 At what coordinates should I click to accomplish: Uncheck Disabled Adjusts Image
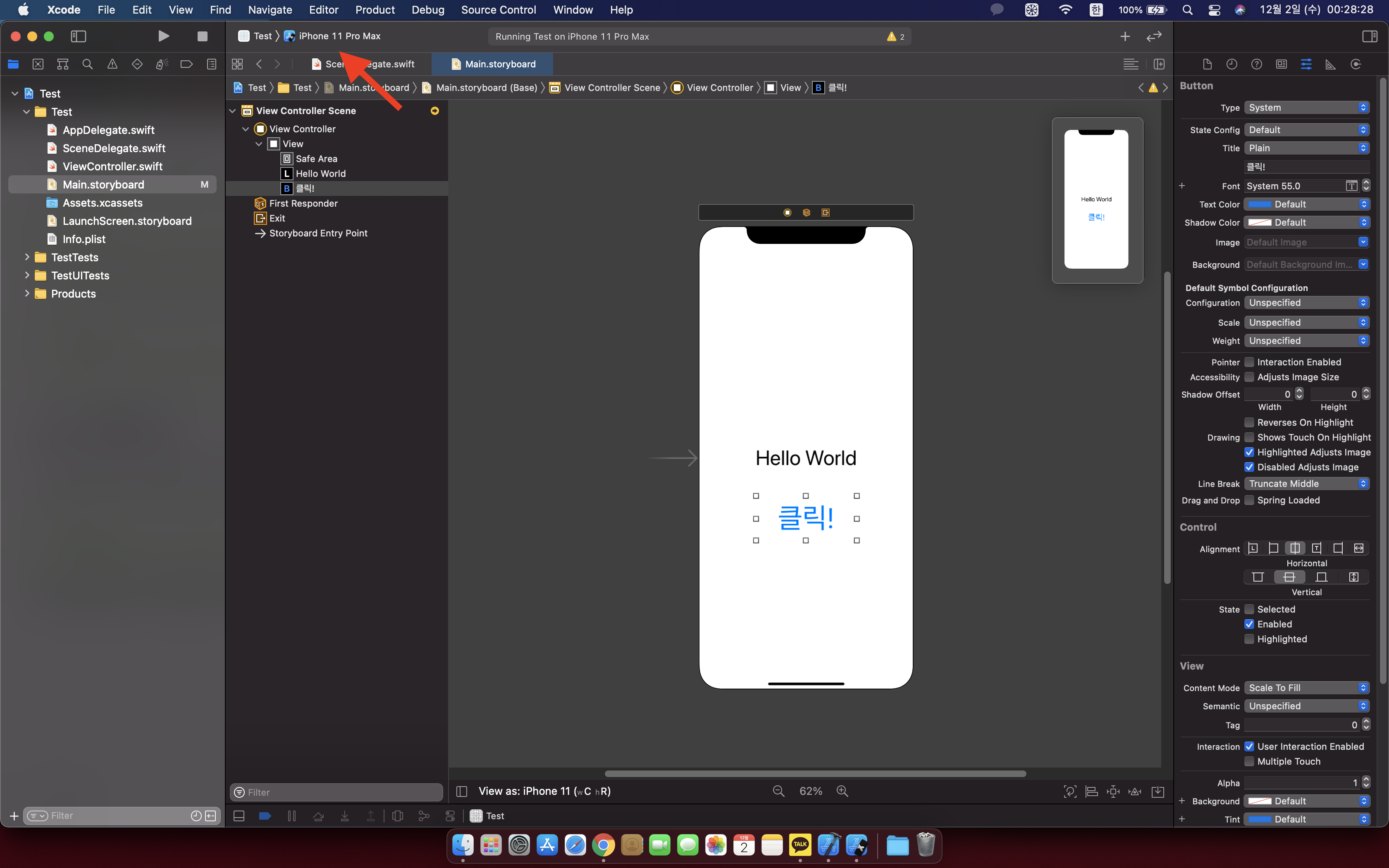(1249, 467)
